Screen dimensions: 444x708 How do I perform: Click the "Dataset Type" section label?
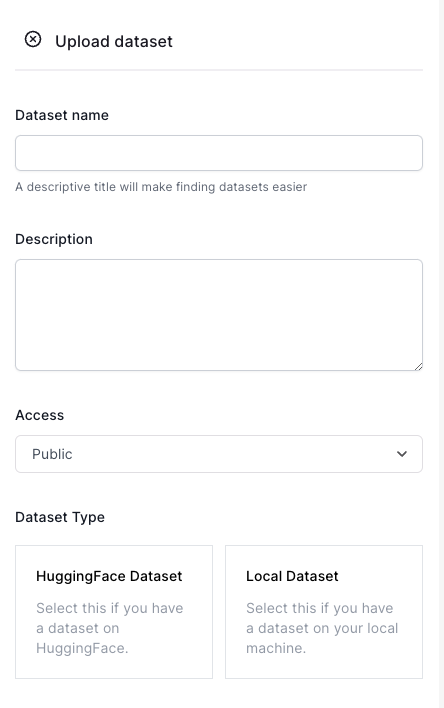pos(60,517)
